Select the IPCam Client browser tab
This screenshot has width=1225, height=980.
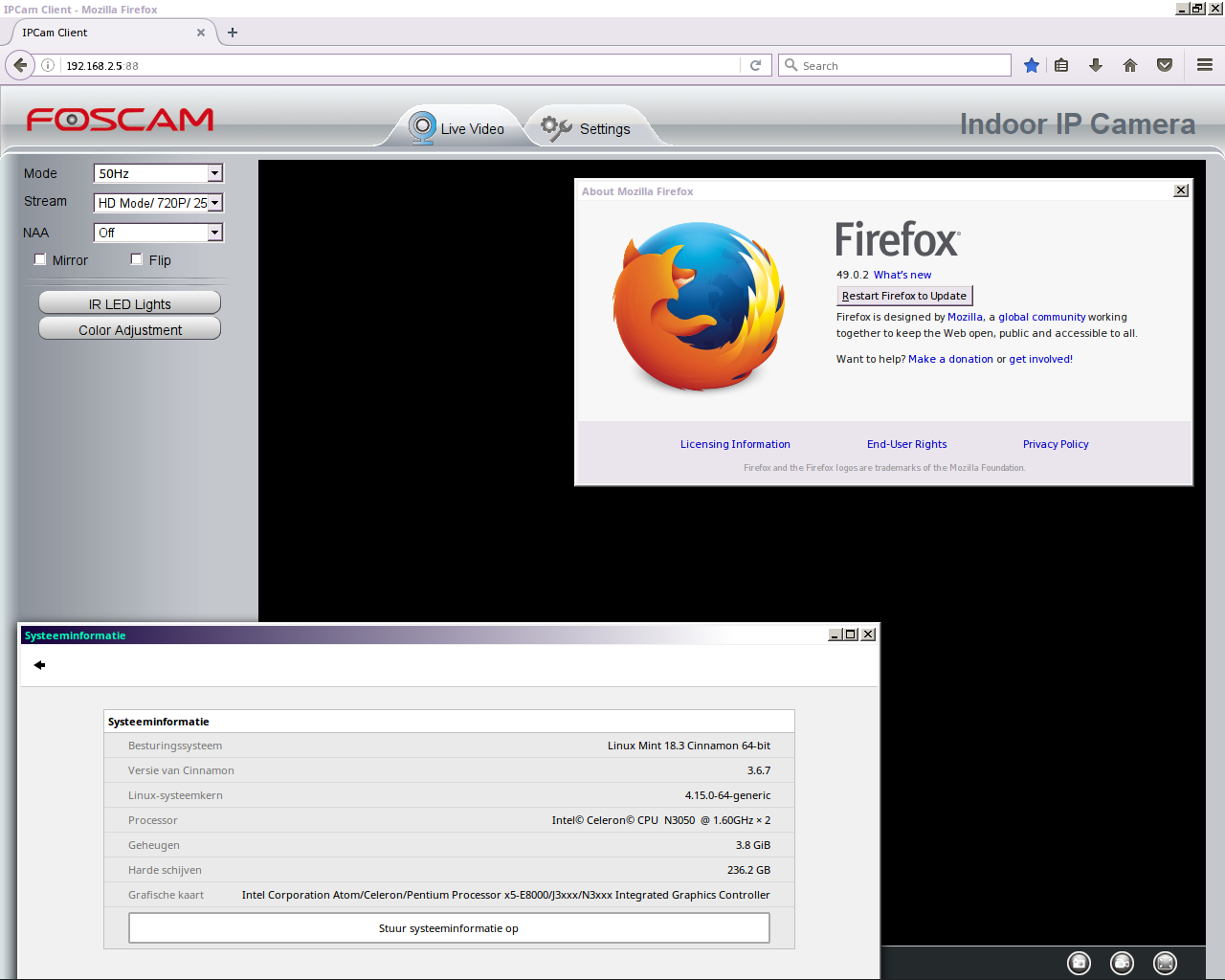110,33
